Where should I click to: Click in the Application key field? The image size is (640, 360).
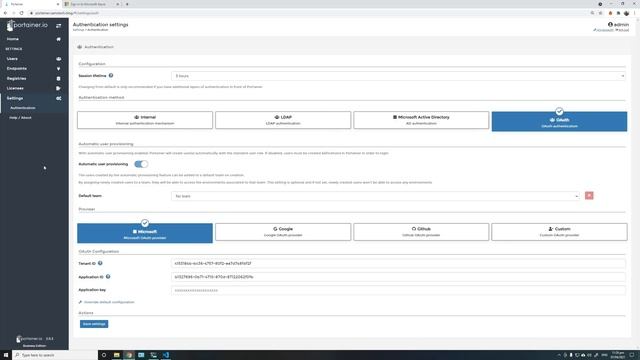(398, 291)
